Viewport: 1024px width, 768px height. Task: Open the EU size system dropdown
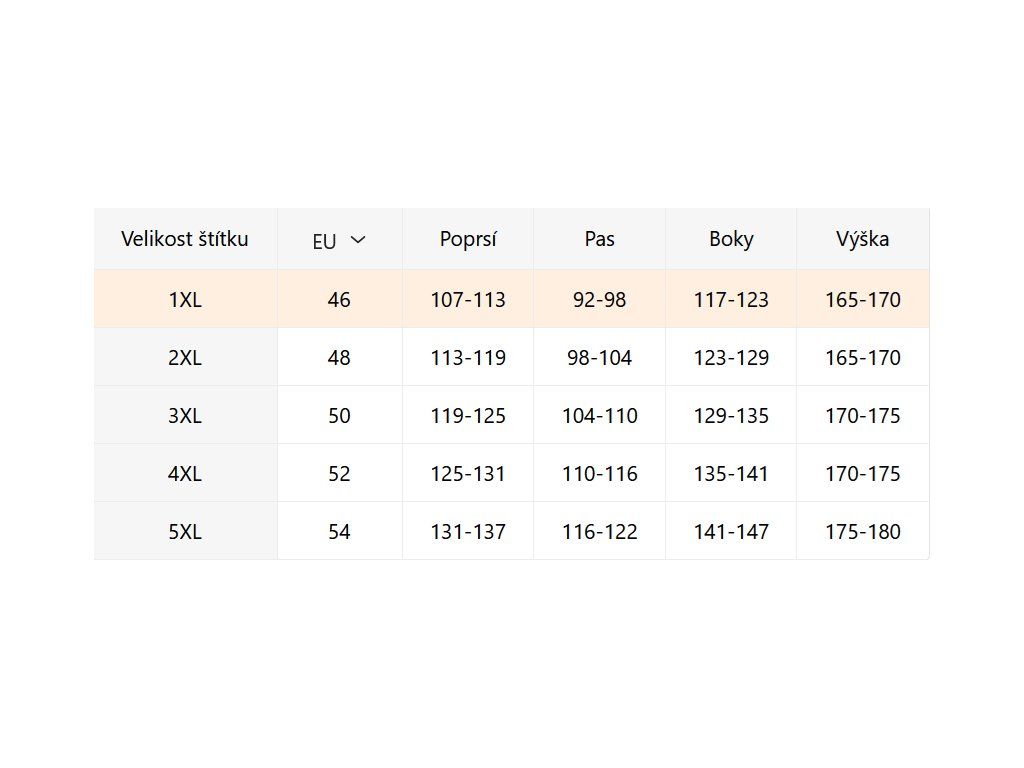pos(339,240)
